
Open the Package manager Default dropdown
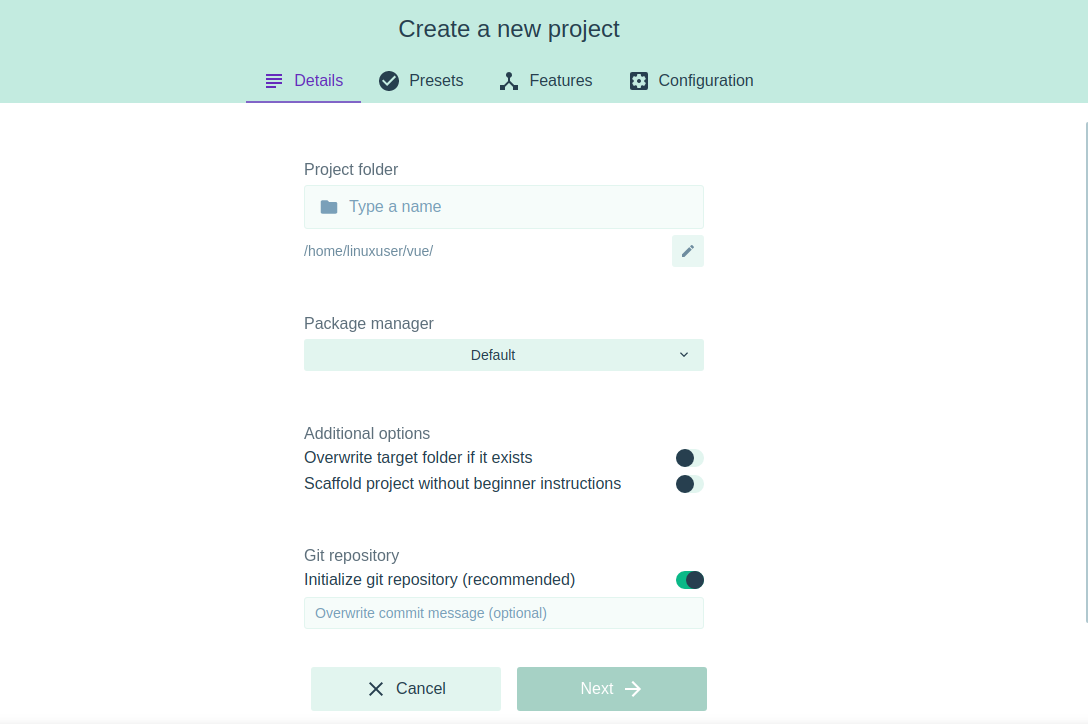493,355
